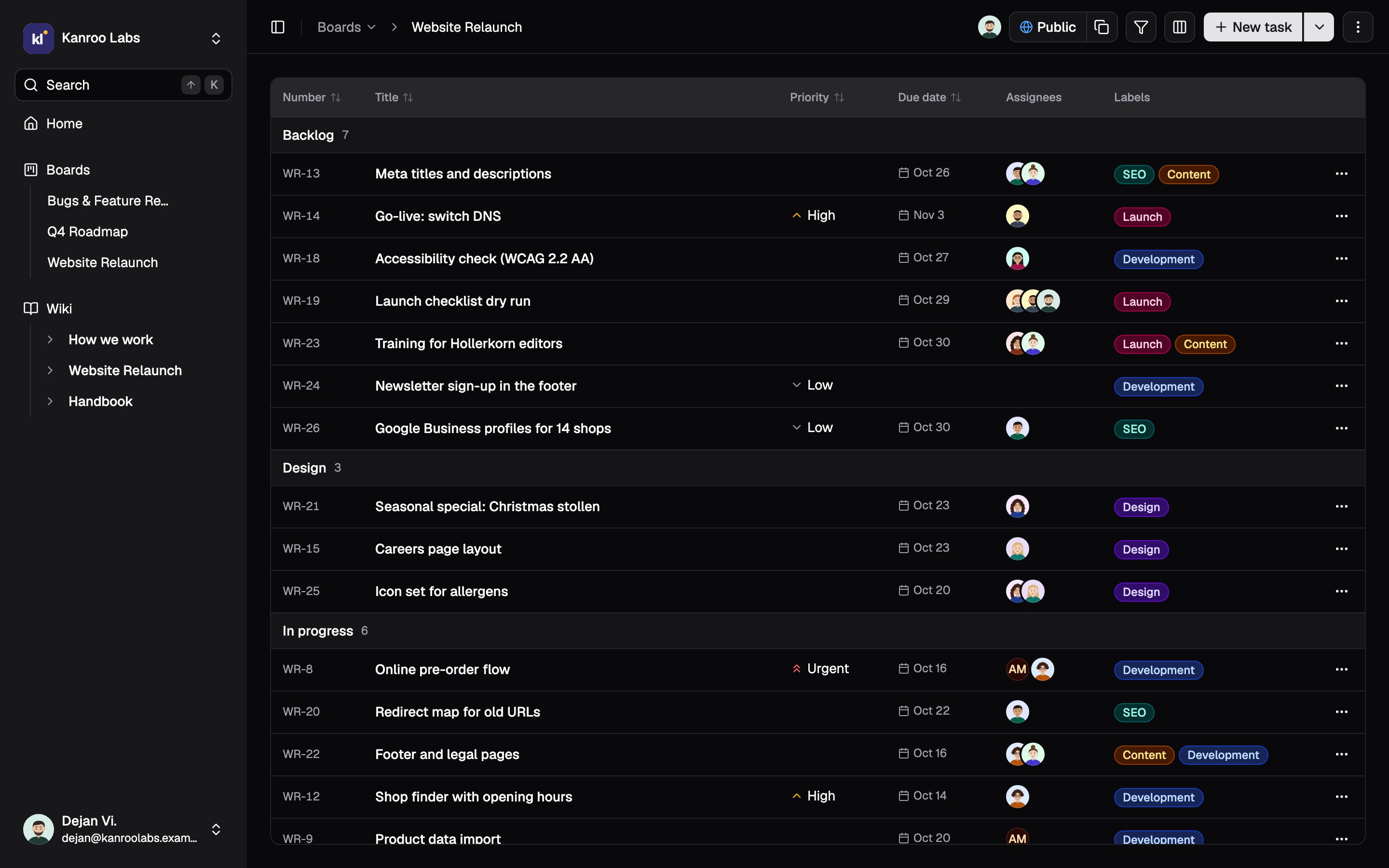Screen dimensions: 1389x868
Task: Open the Dejan Vi. account menu
Action: click(123, 829)
